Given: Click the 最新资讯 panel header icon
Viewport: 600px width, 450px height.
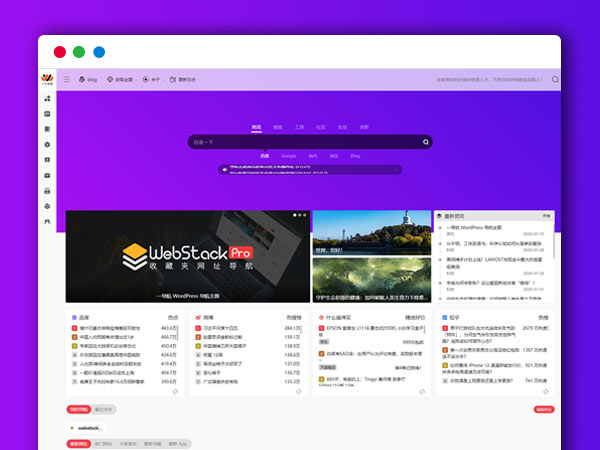Looking at the screenshot, I should [x=439, y=216].
